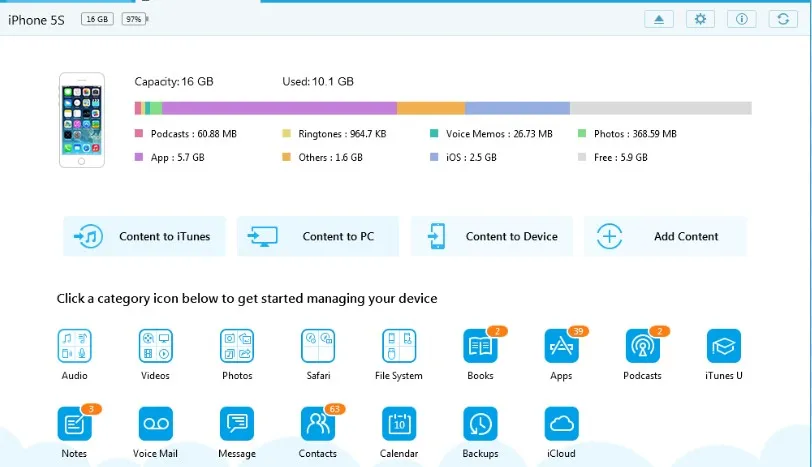
Task: Click the Content to Device button
Action: 492,236
